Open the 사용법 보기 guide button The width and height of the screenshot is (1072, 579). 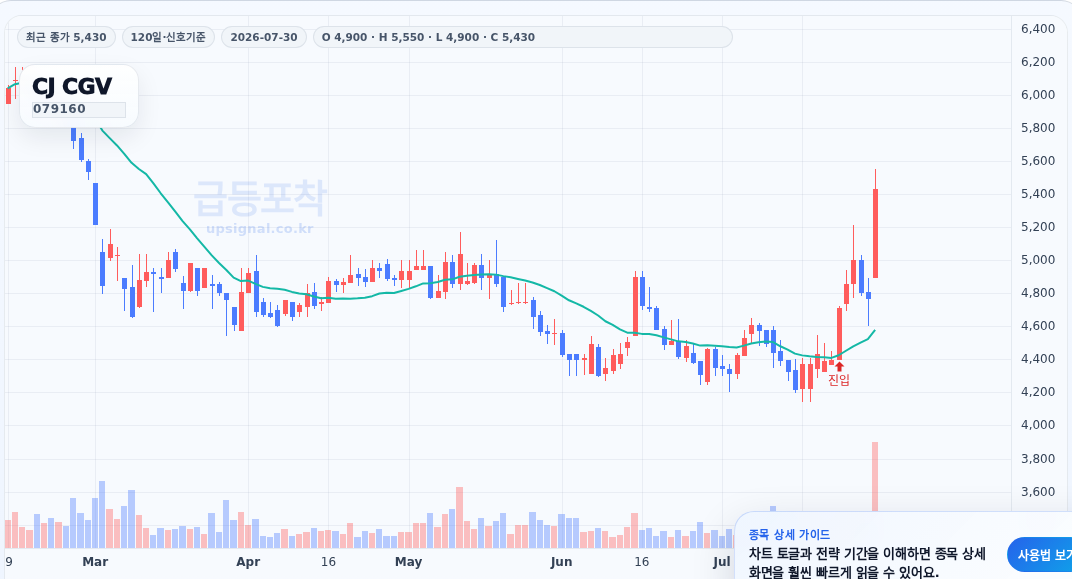[1040, 554]
